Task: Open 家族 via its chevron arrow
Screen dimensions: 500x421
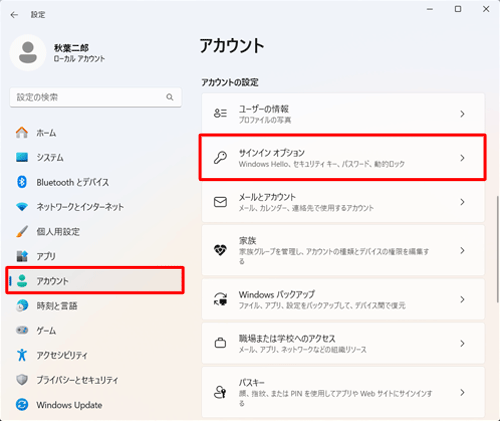Action: (462, 250)
